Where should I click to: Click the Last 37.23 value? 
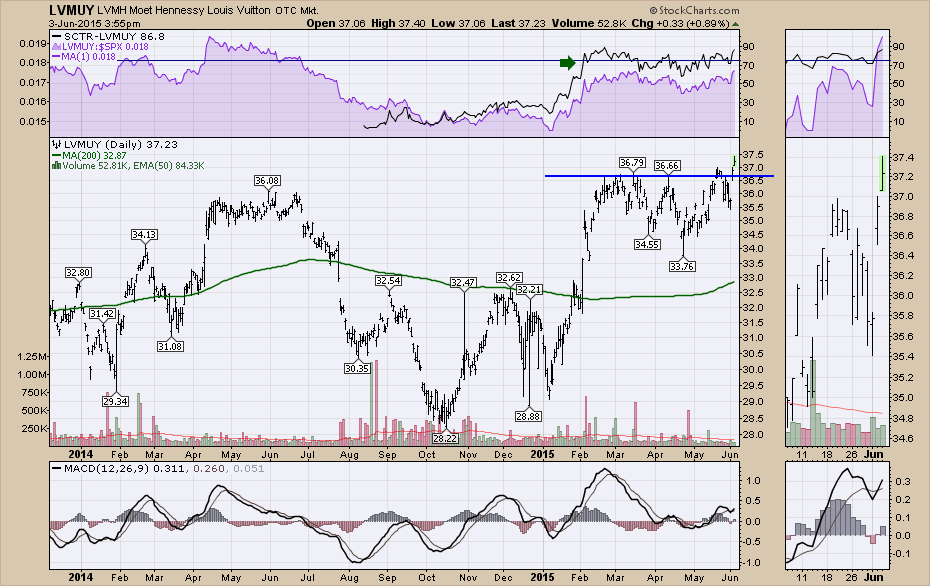click(x=518, y=24)
